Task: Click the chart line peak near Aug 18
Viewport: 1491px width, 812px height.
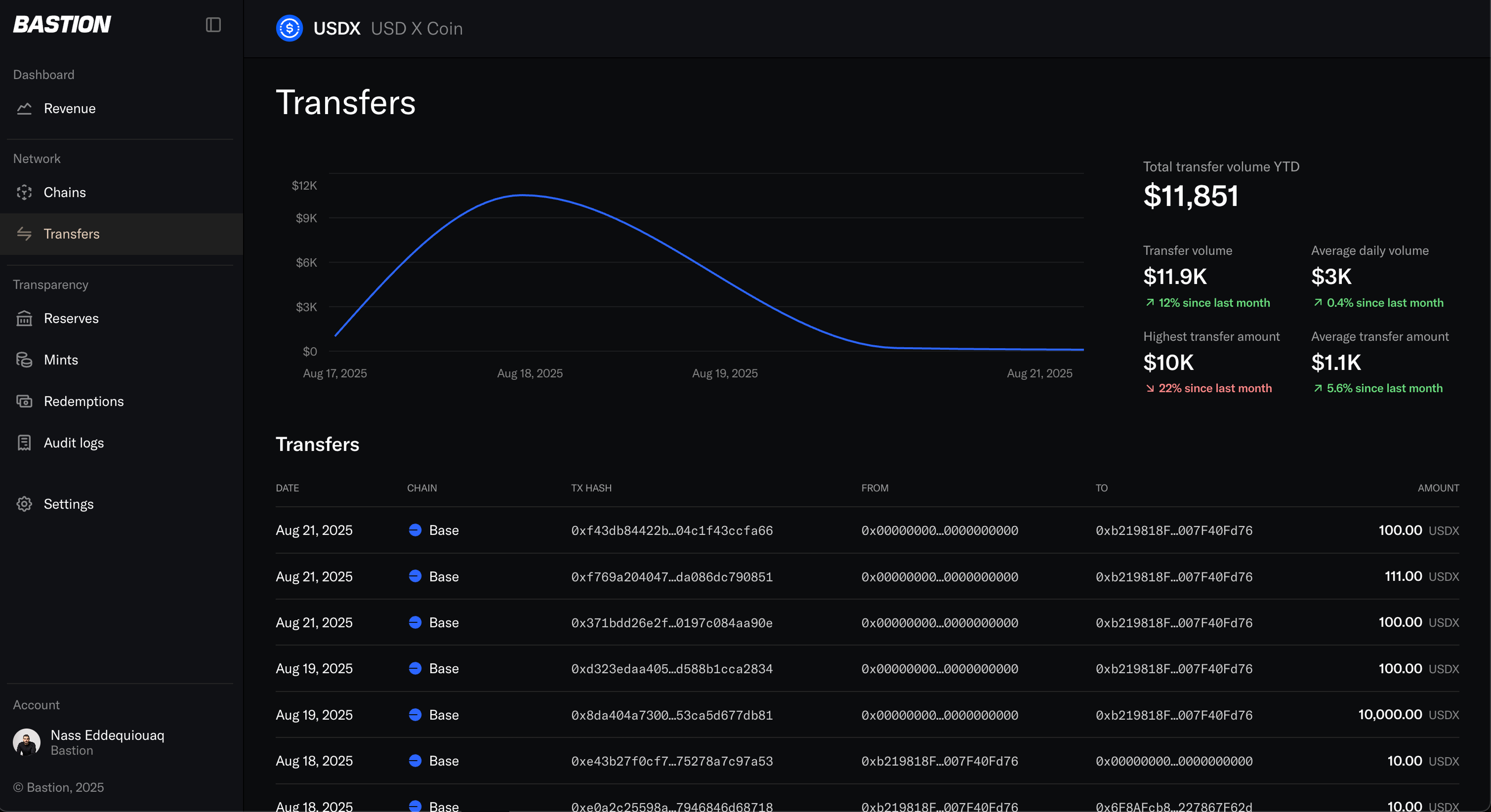Action: [523, 196]
